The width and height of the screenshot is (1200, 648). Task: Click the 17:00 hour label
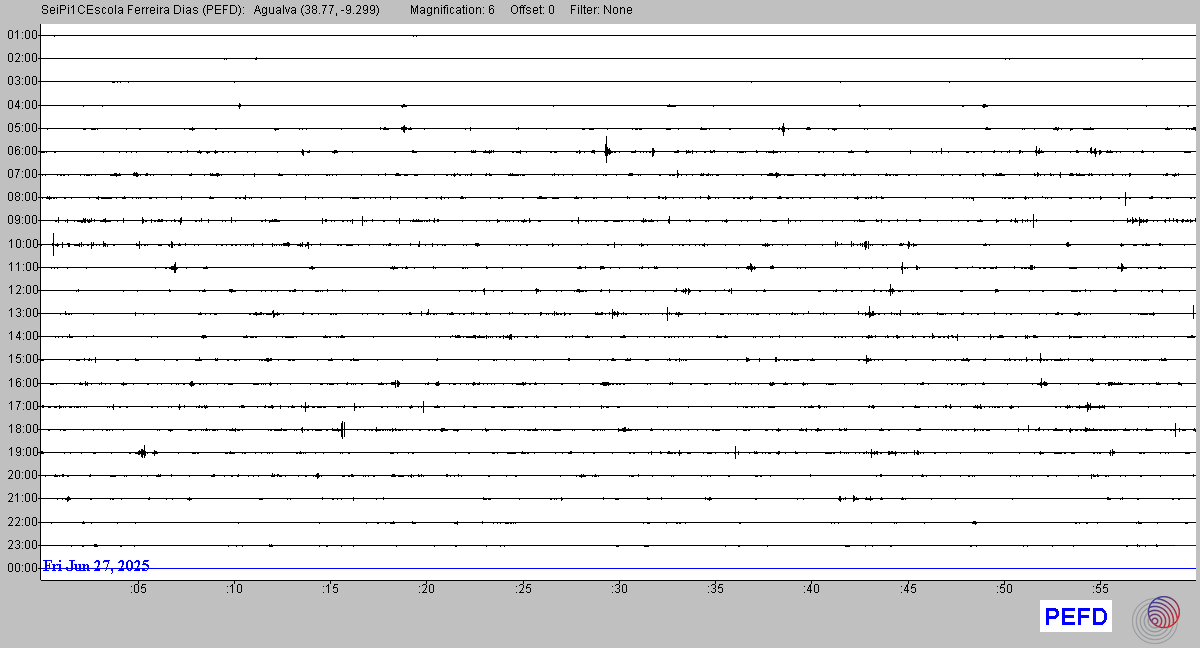(x=22, y=406)
